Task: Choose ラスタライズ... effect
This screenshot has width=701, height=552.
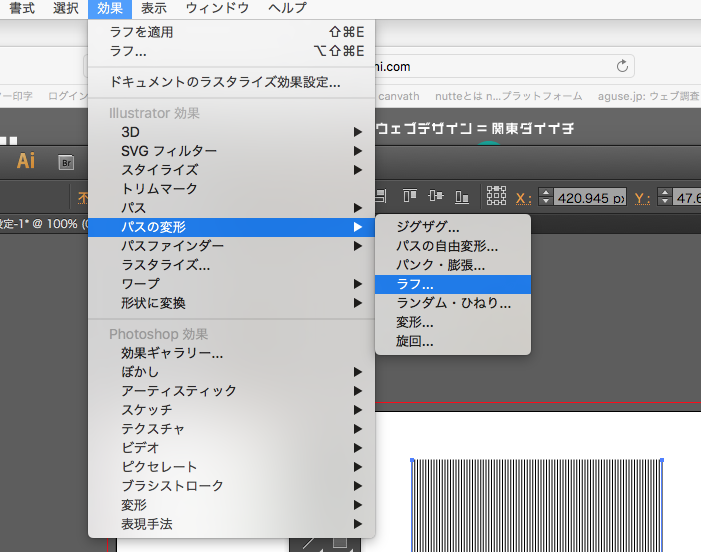Action: pyautogui.click(x=232, y=265)
